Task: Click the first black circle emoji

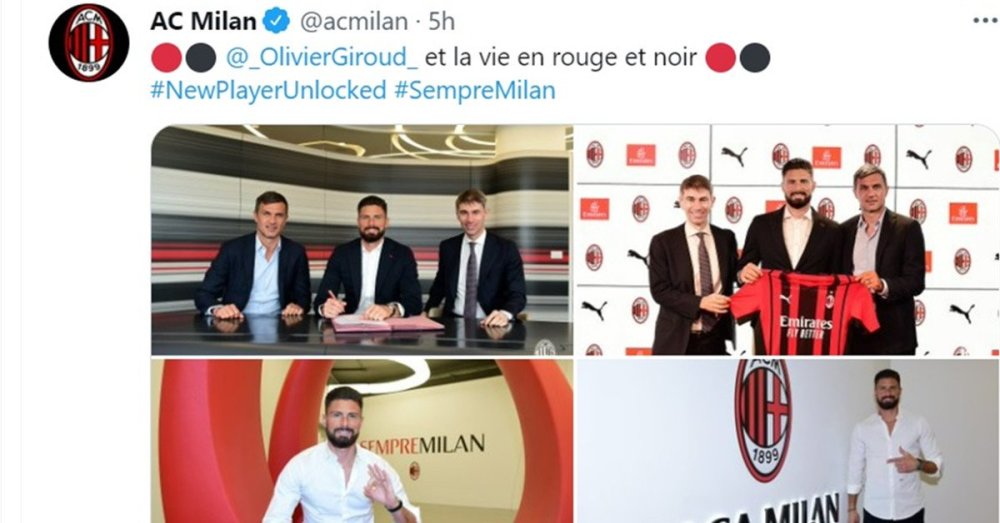Action: click(x=201, y=58)
